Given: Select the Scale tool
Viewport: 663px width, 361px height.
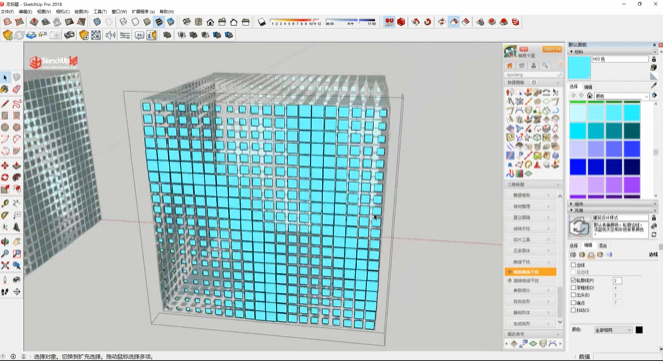Looking at the screenshot, I should [x=5, y=189].
